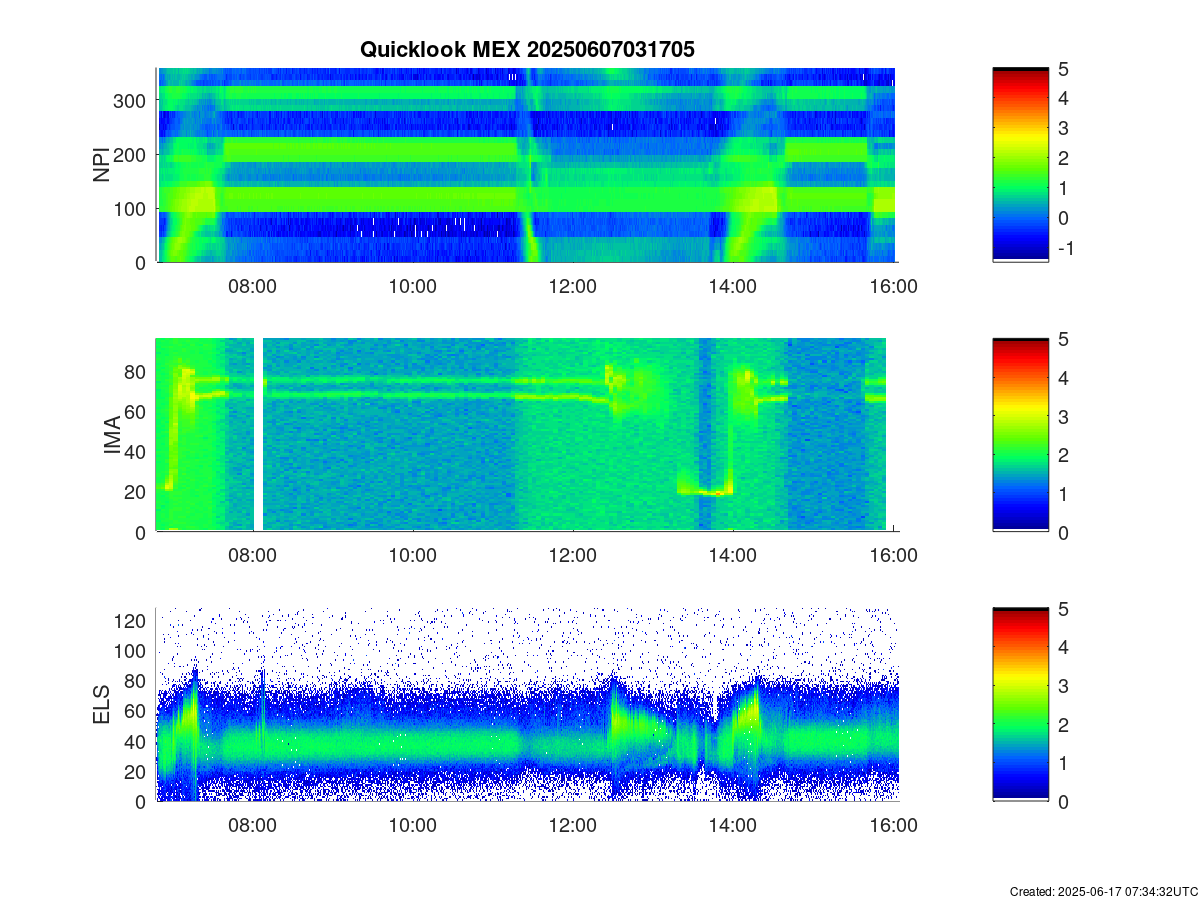Click the IMA spectrogram plot
Screen dimensions: 1200x900
(526, 435)
